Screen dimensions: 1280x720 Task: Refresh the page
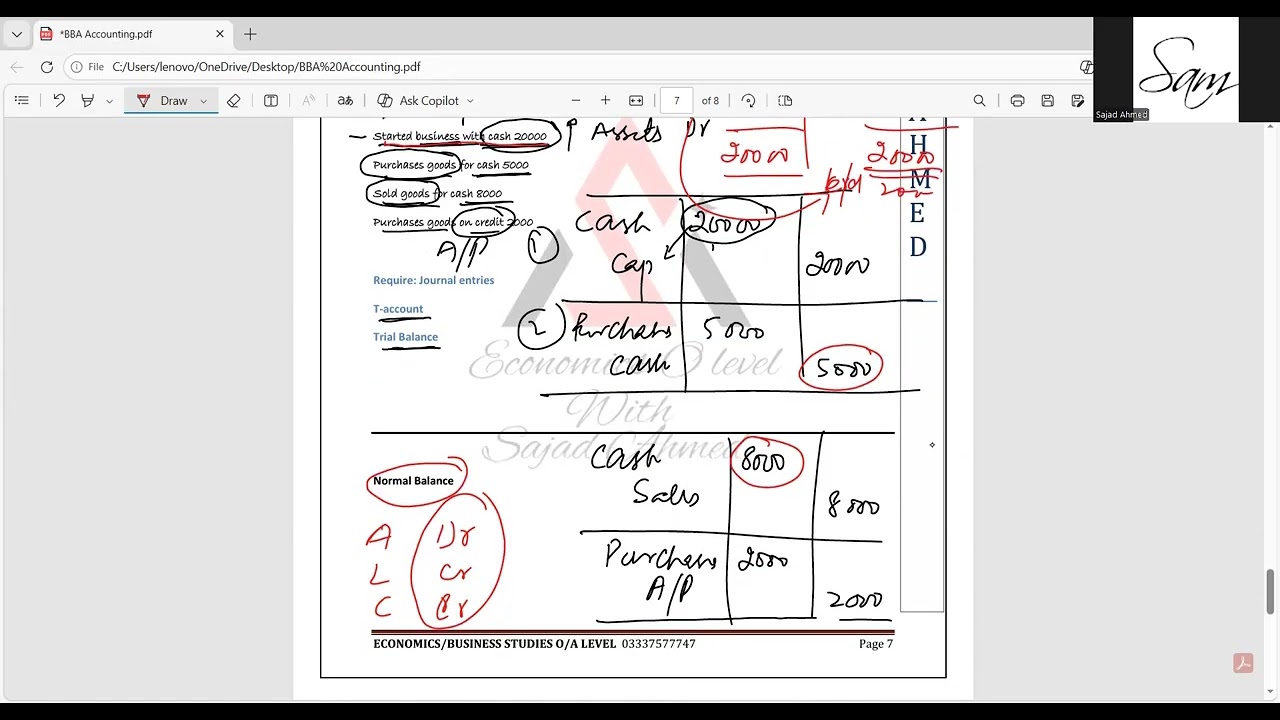coord(47,67)
